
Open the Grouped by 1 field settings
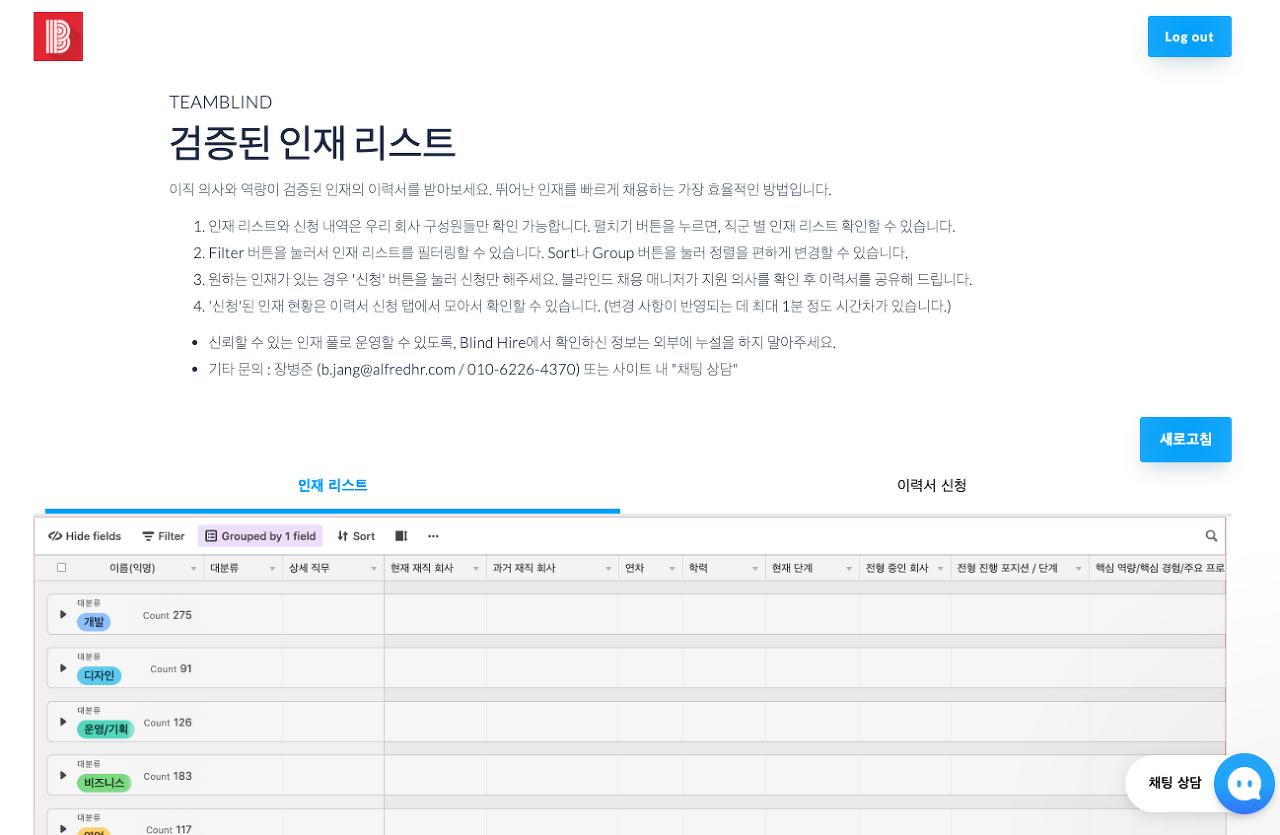click(x=260, y=536)
